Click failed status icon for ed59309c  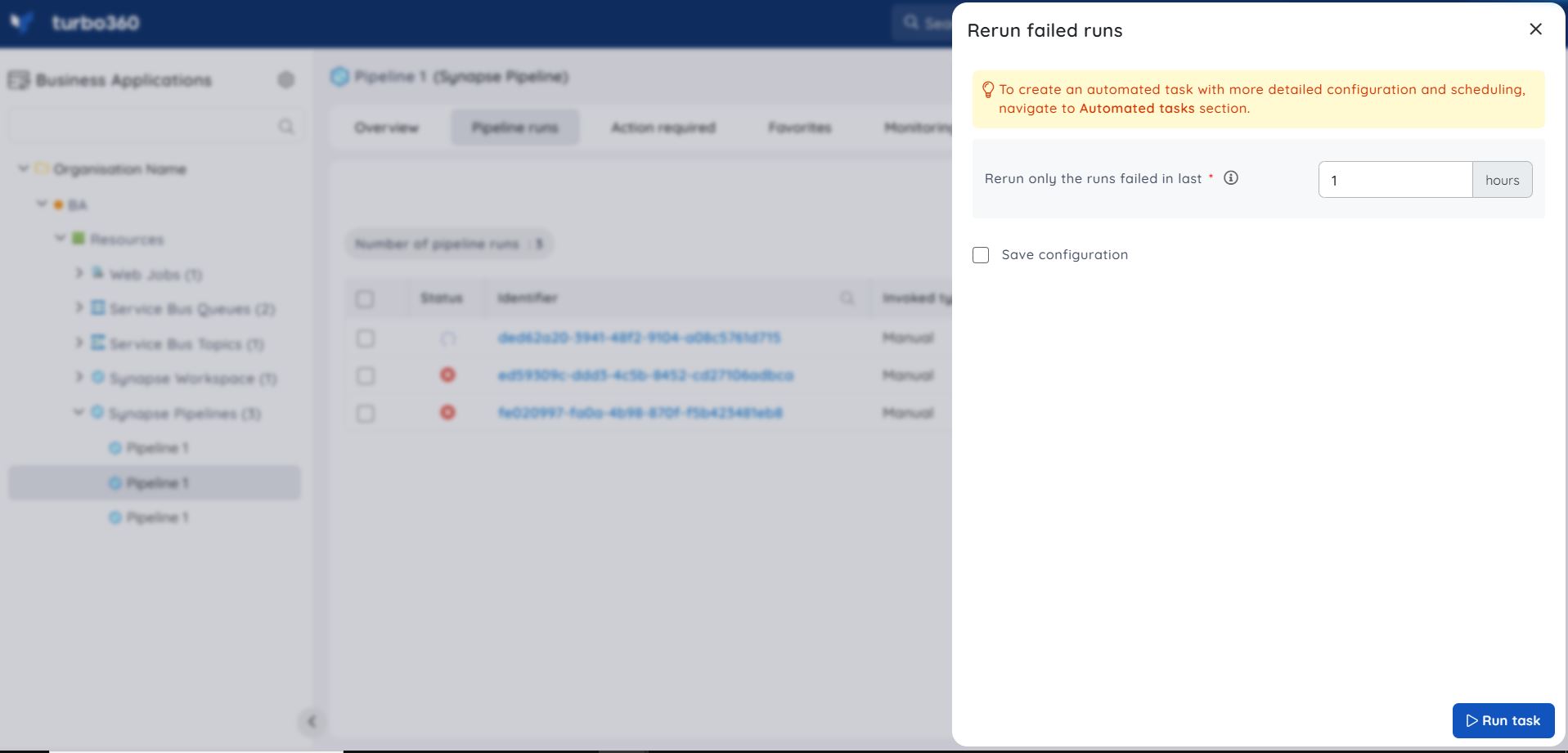pos(447,374)
